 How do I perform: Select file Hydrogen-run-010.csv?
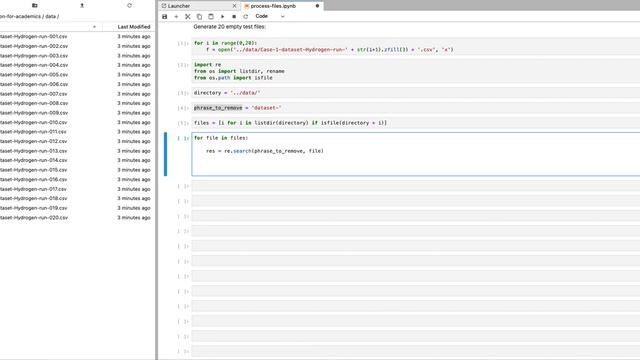[33, 122]
